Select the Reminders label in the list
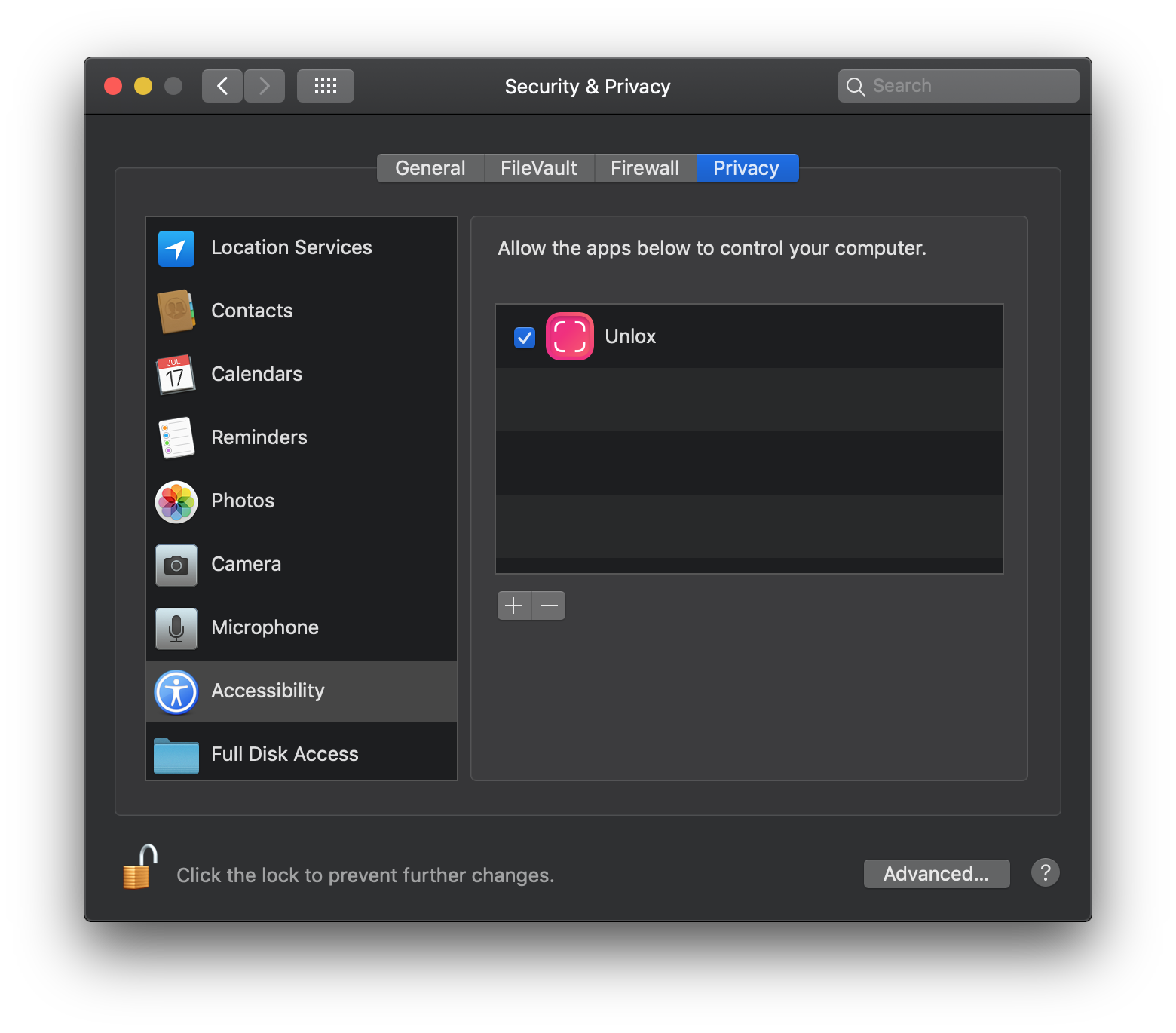 pos(259,437)
